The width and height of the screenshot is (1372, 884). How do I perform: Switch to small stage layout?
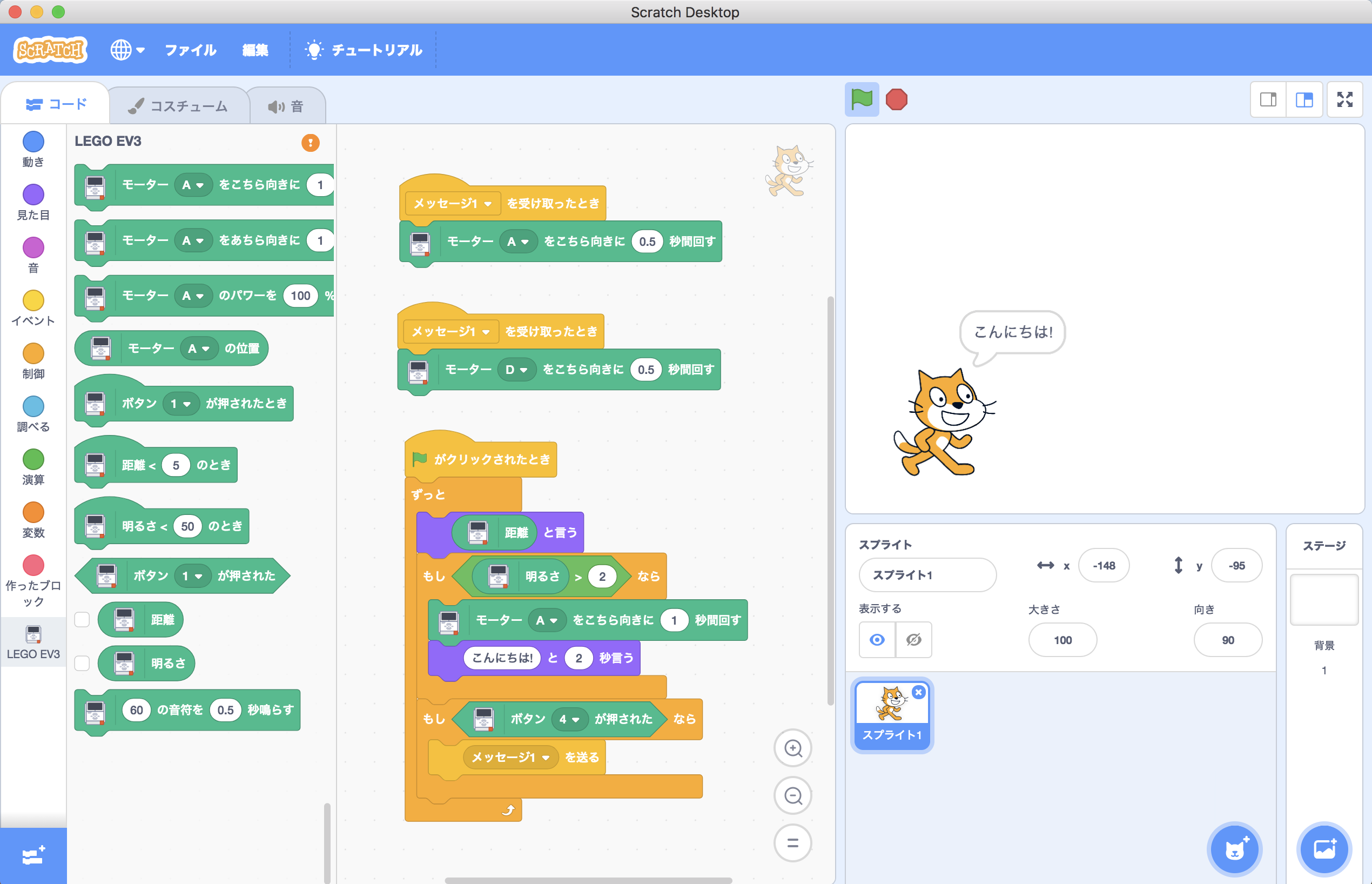click(1268, 99)
